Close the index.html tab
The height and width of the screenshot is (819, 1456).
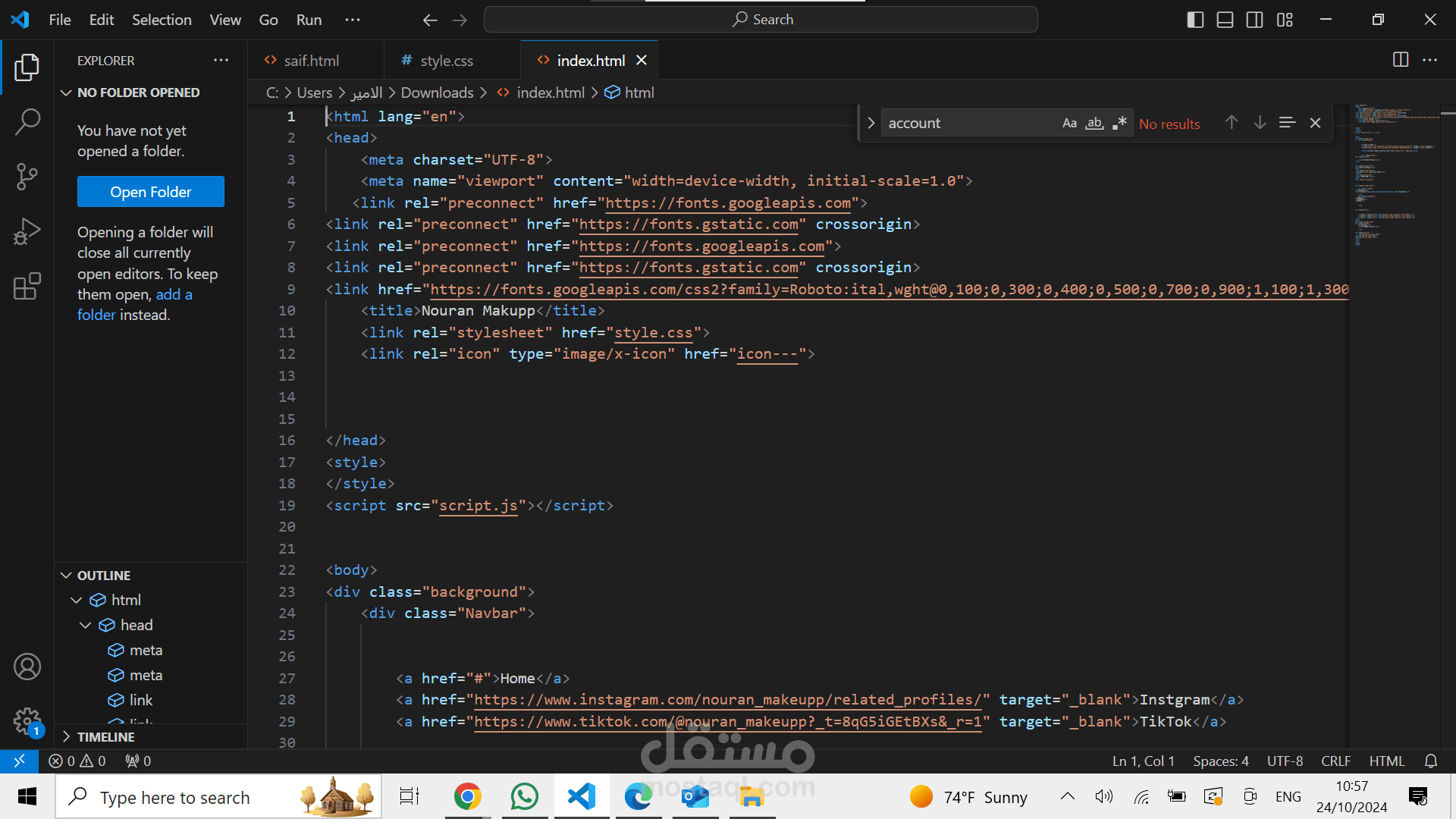[x=642, y=60]
